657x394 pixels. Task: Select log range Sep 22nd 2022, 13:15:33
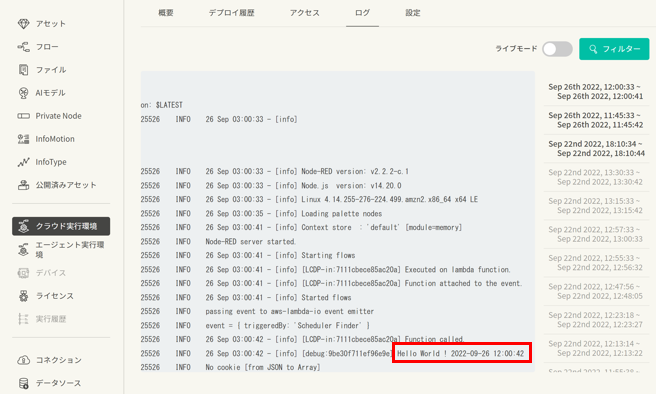(596, 206)
